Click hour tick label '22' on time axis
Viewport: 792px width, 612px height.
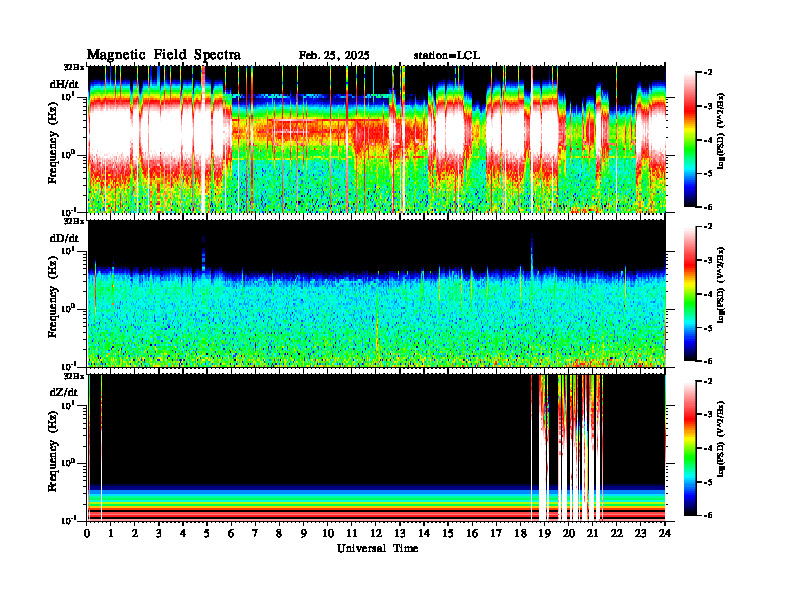pyautogui.click(x=617, y=533)
